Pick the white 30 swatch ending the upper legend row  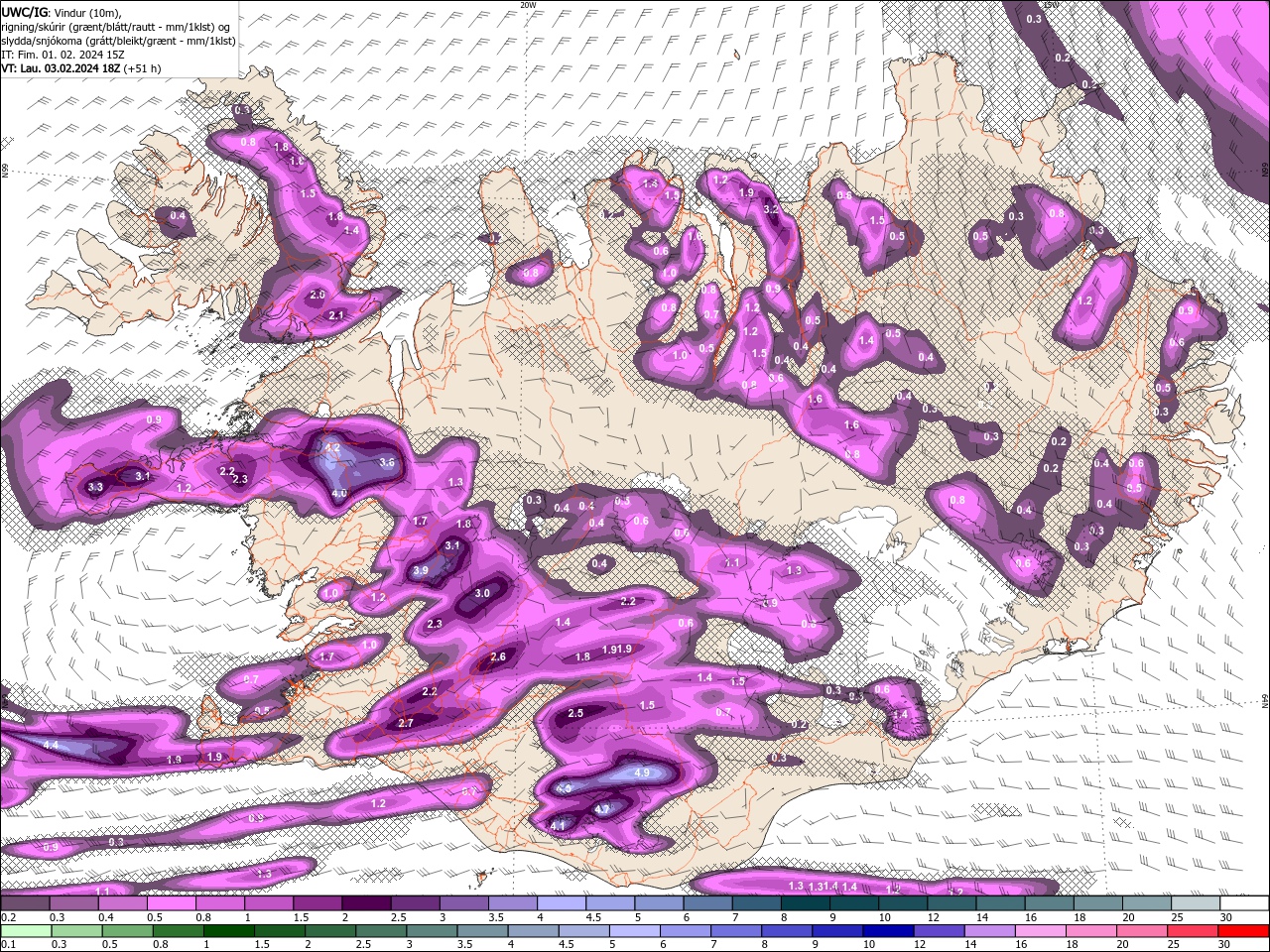click(1245, 903)
